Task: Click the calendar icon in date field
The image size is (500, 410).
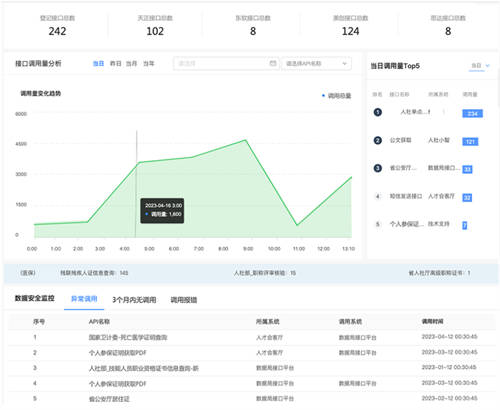Action: 273,63
